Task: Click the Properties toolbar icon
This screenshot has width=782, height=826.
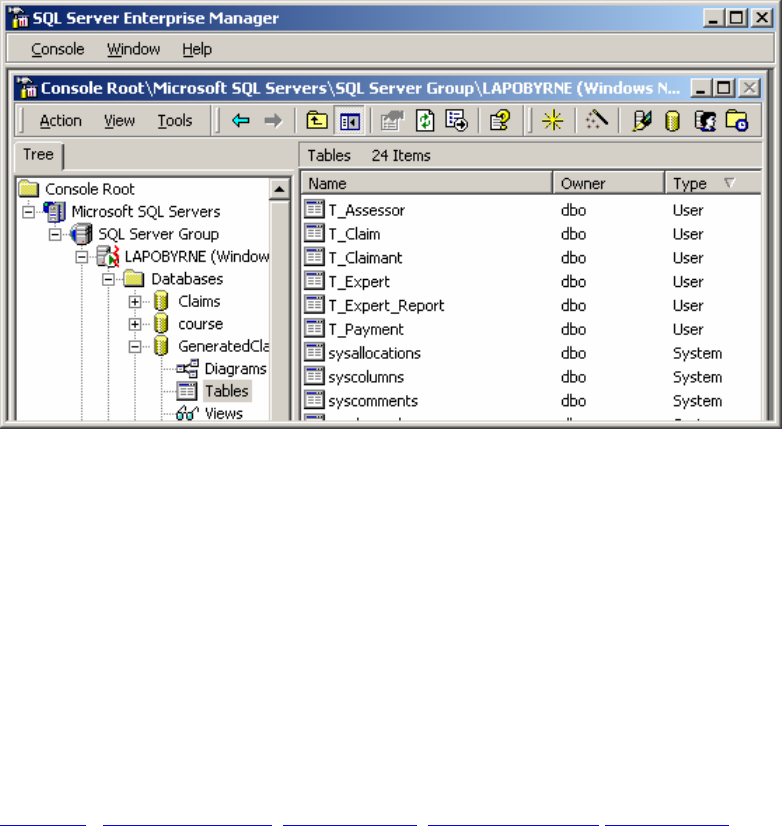Action: pyautogui.click(x=392, y=121)
